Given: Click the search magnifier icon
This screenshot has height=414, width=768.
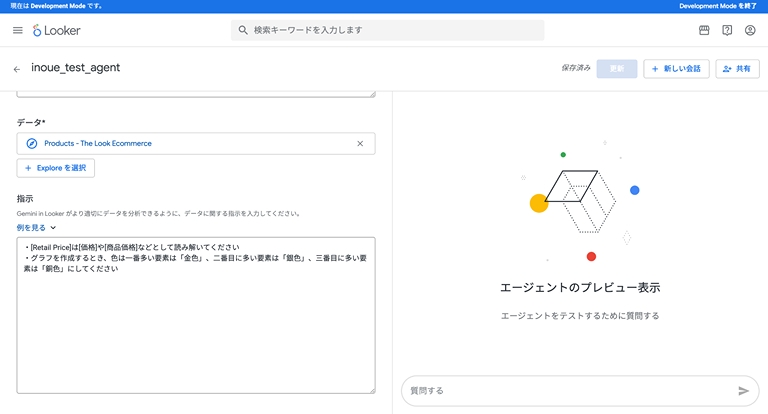Looking at the screenshot, I should [x=243, y=30].
